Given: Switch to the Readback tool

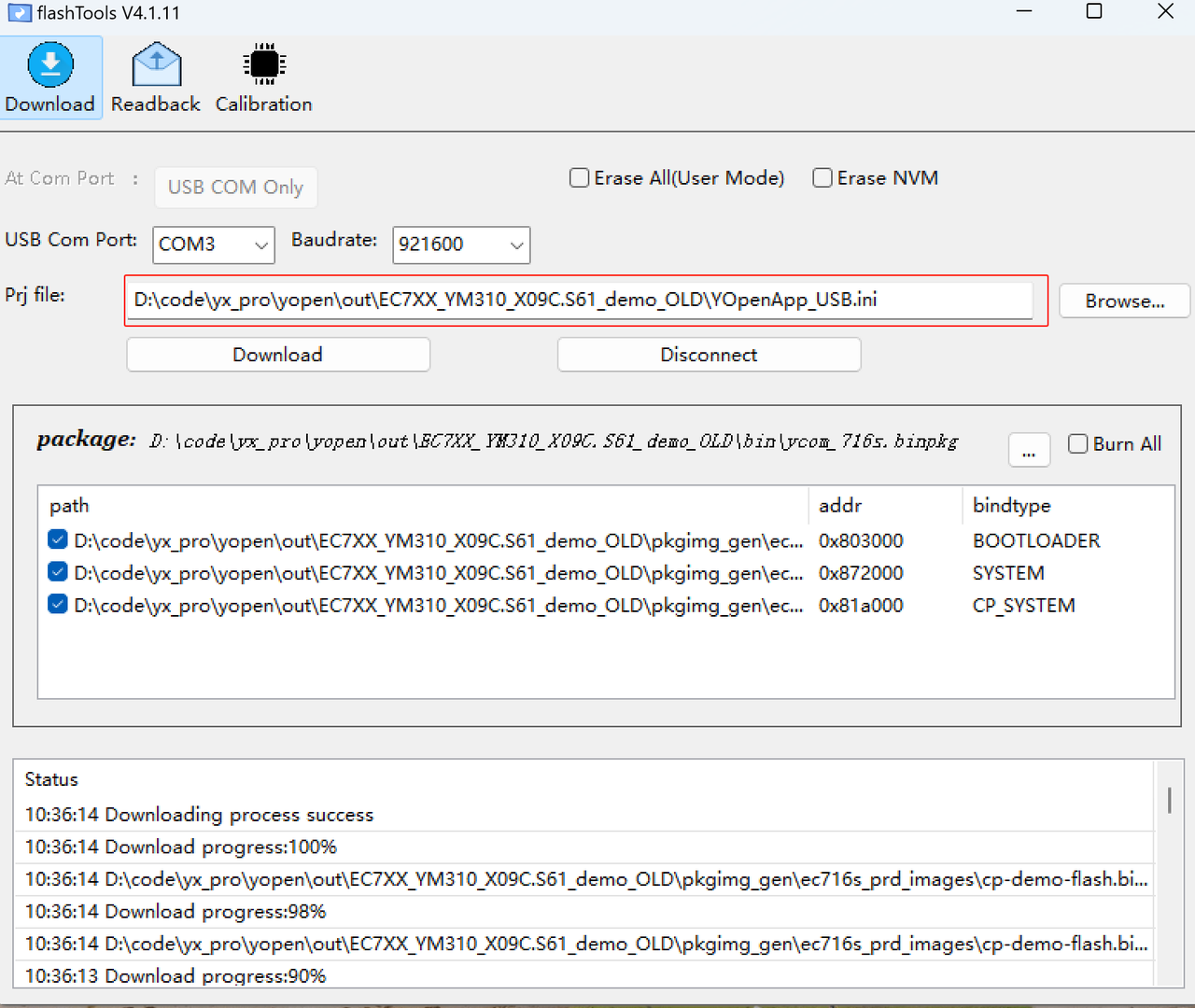Looking at the screenshot, I should [x=156, y=77].
